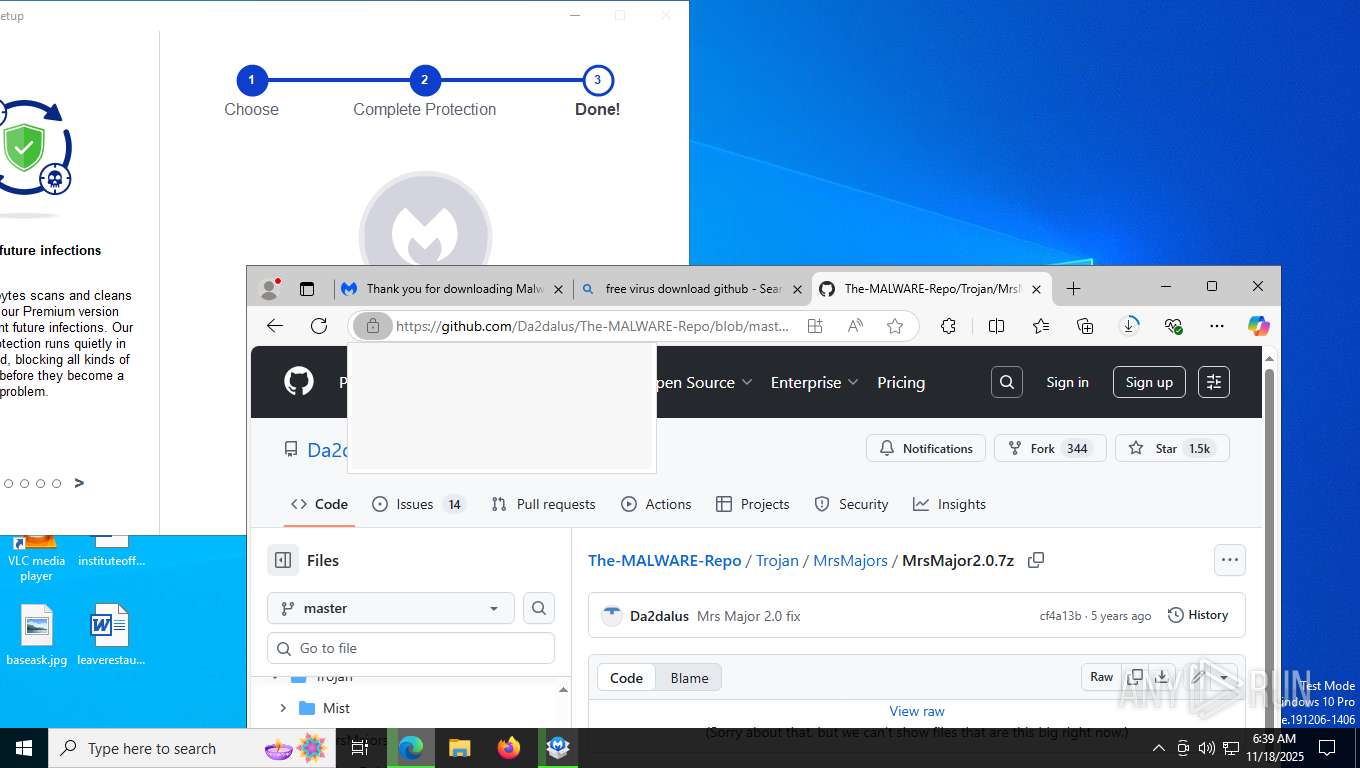Open Trojan breadcrumb link
Viewport: 1360px width, 768px height.
pos(777,560)
